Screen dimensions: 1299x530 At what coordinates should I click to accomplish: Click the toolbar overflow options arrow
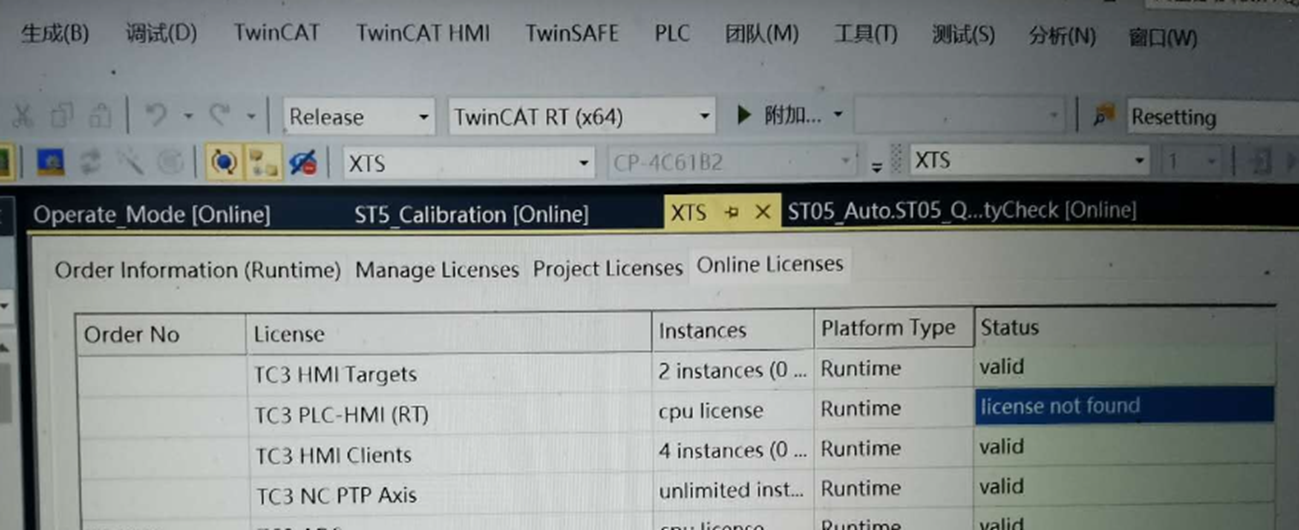pyautogui.click(x=877, y=166)
